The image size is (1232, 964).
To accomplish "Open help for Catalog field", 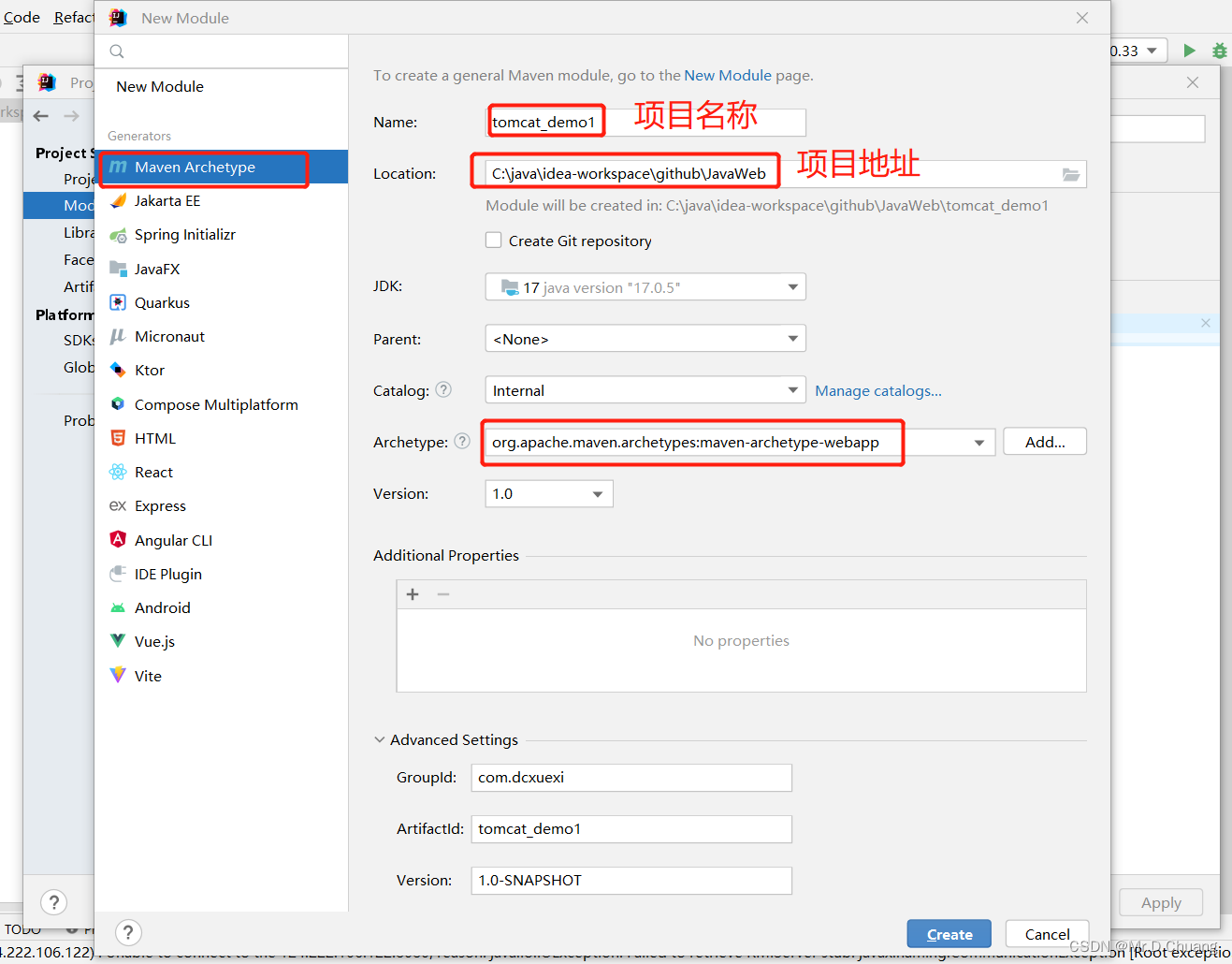I will [x=443, y=389].
